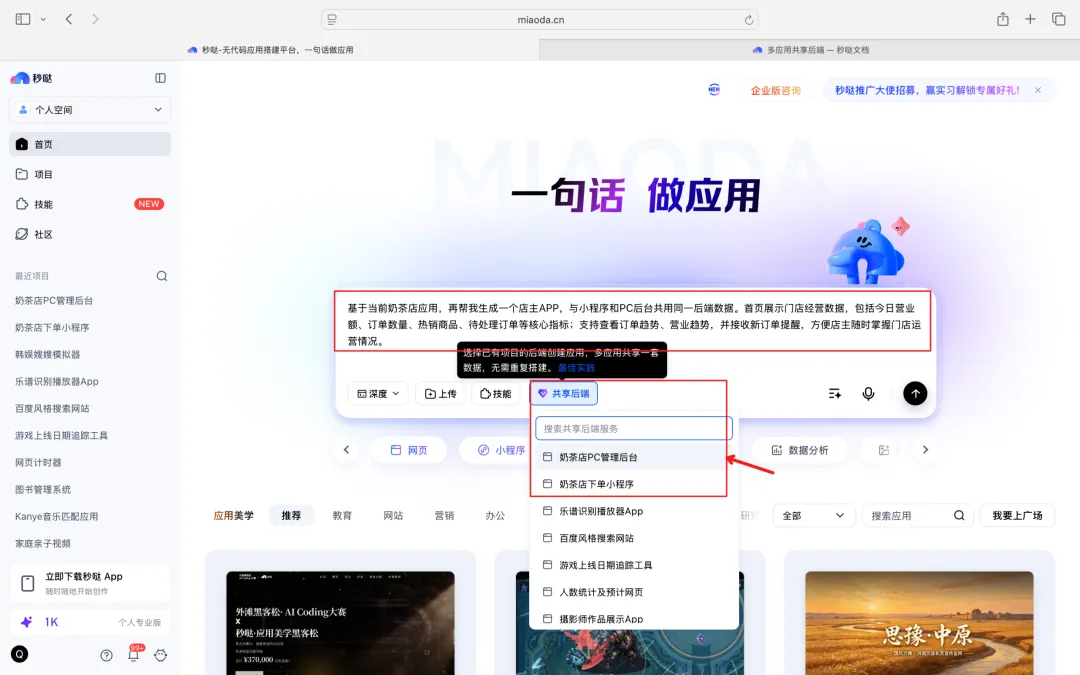Go forward with the Safari forward arrow
Image resolution: width=1080 pixels, height=675 pixels.
(95, 19)
